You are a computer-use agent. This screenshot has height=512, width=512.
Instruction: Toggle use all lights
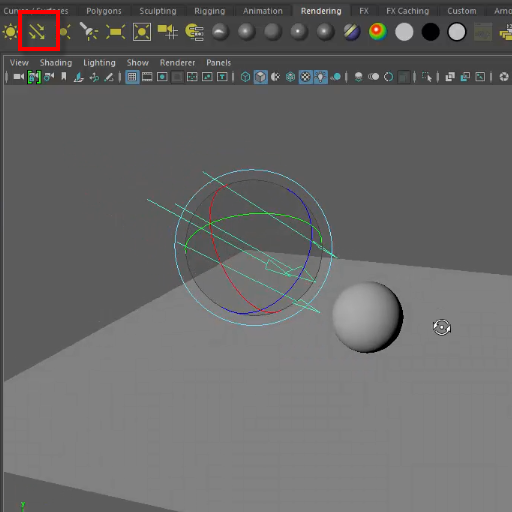click(x=321, y=77)
